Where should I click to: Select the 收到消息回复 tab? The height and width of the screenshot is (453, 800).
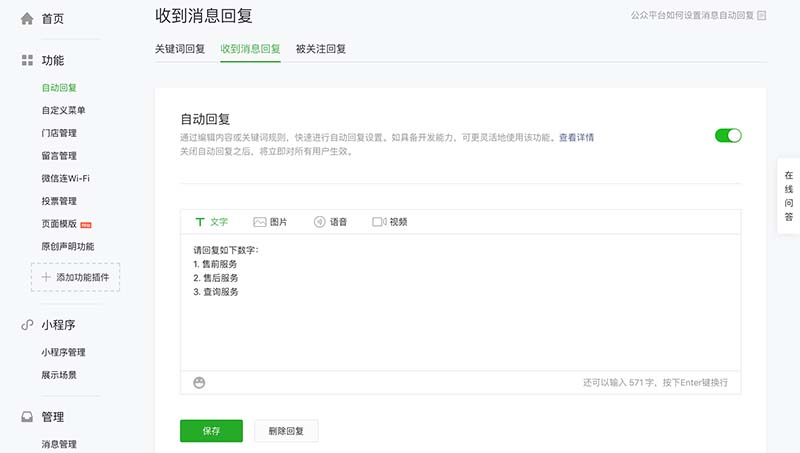250,49
